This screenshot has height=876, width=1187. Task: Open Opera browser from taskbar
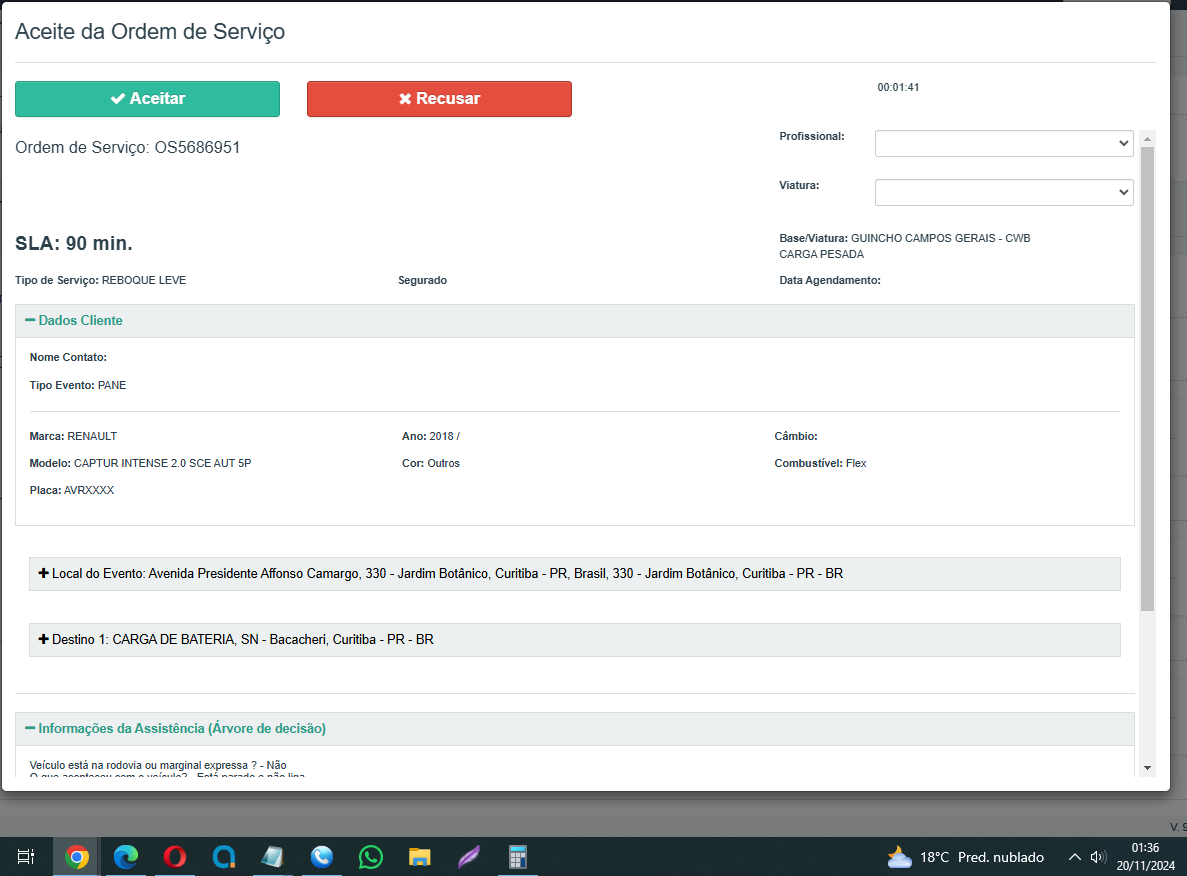[175, 857]
